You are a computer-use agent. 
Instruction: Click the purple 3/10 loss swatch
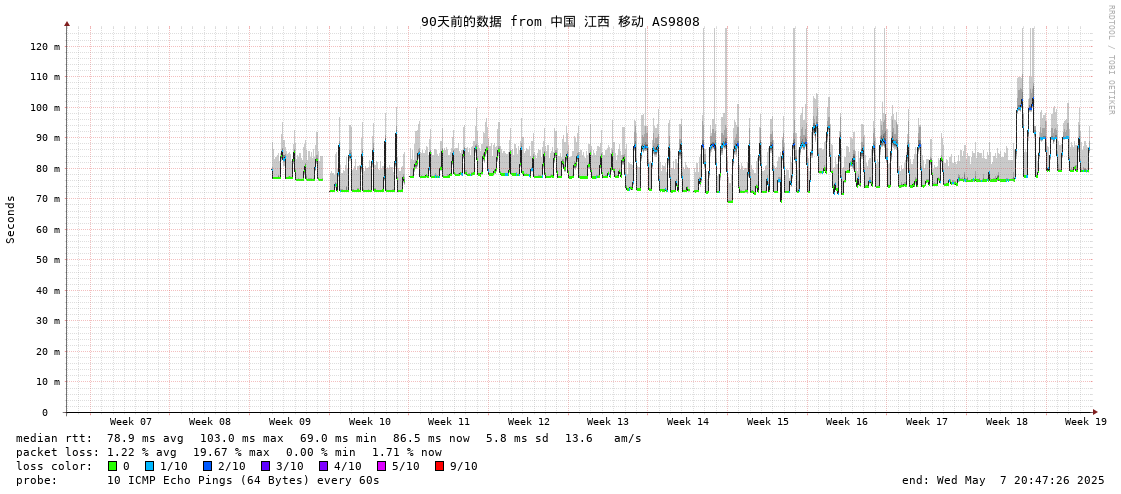coord(265,466)
